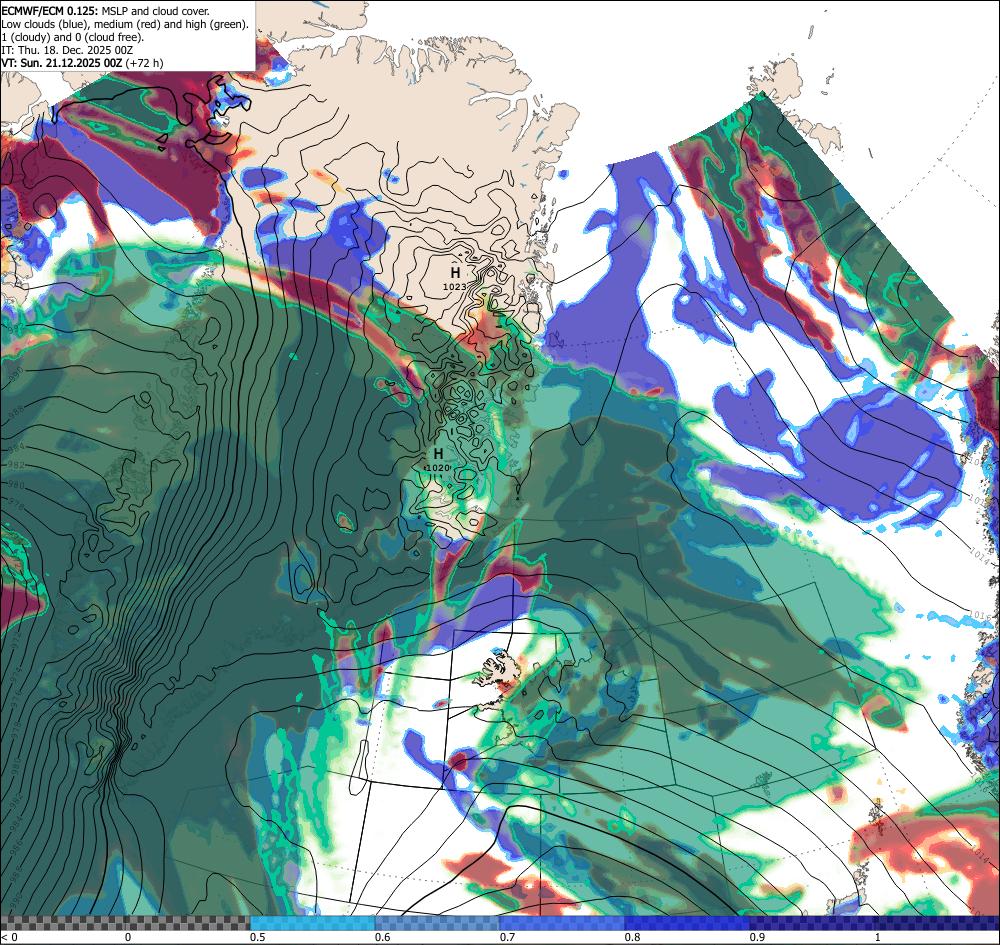Click the gray checkered segment of the color scale
The image size is (1000, 945).
tap(125, 923)
